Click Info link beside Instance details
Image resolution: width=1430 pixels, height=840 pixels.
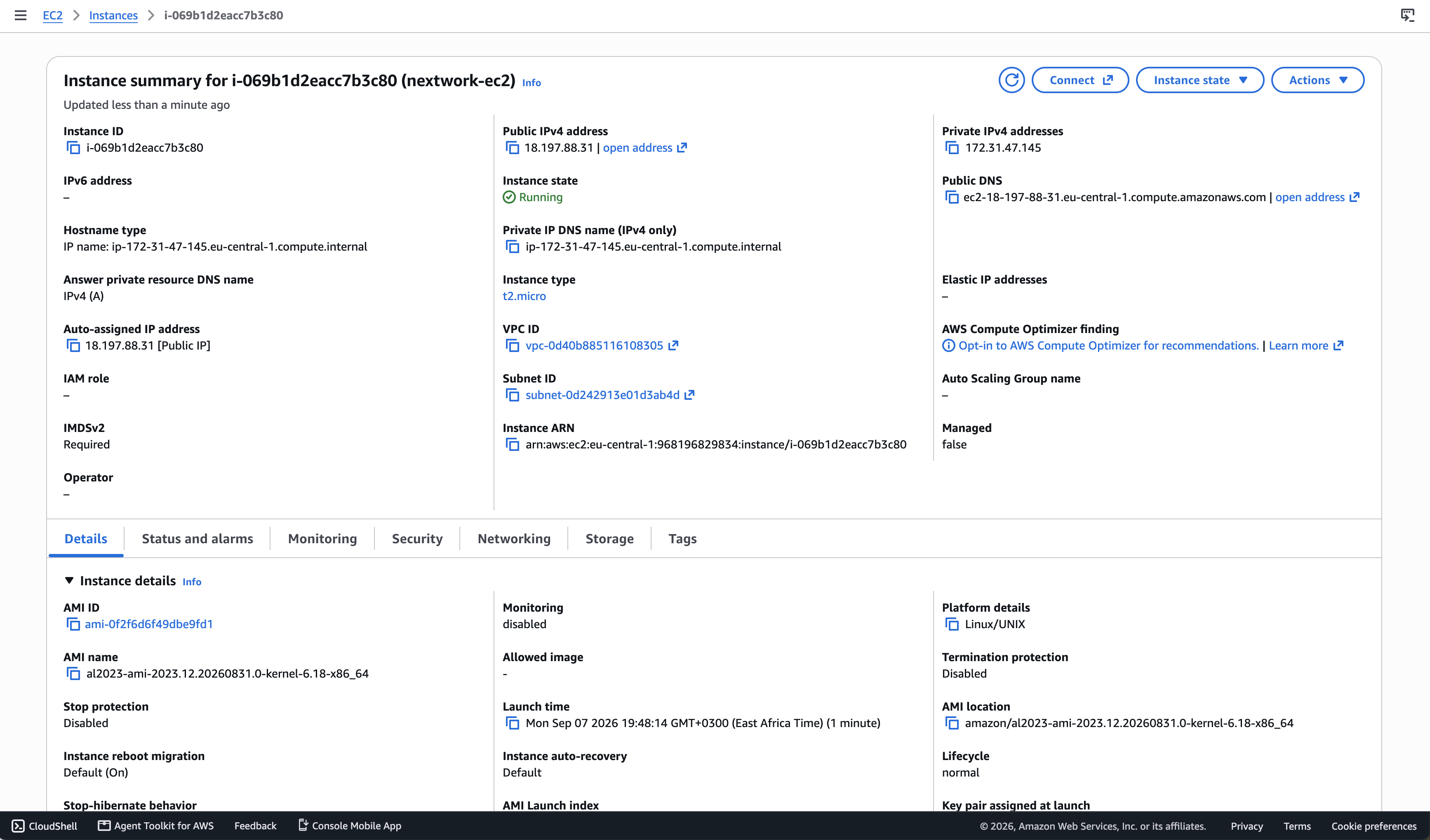(192, 582)
